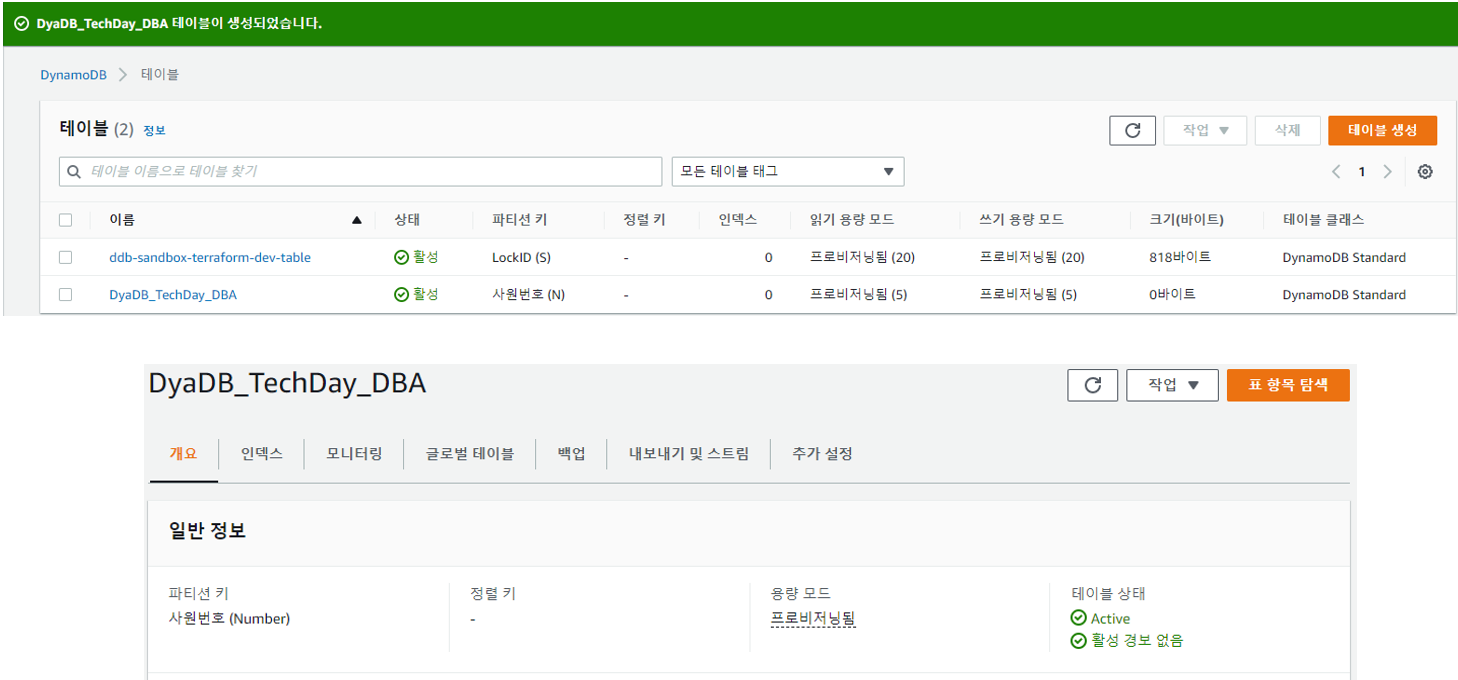Check the ddb-sandbox-terraform-dev-table row

tap(66, 257)
